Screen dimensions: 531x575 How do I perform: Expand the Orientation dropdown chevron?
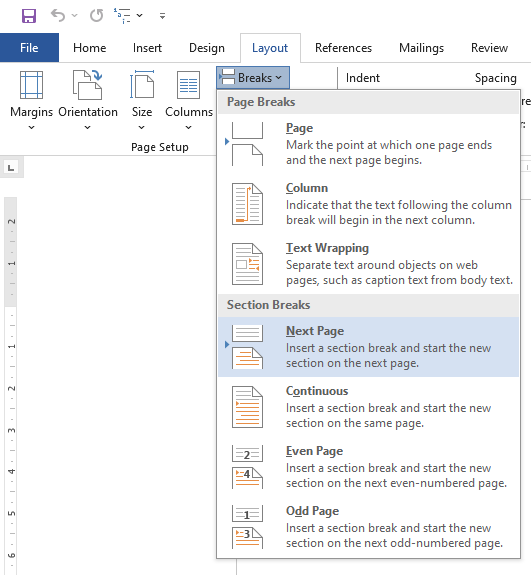(87, 128)
